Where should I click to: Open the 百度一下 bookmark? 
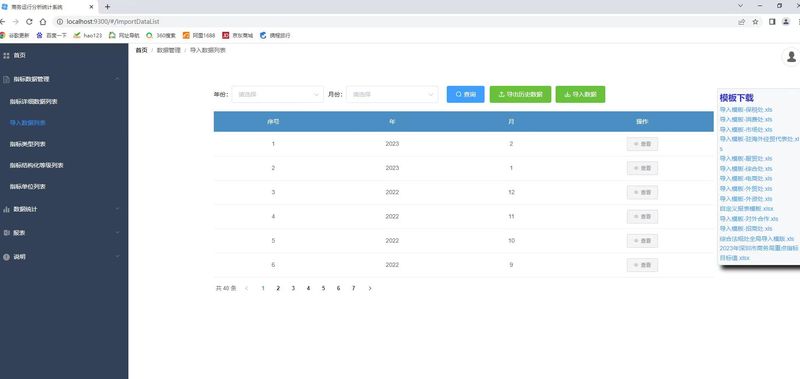51,36
